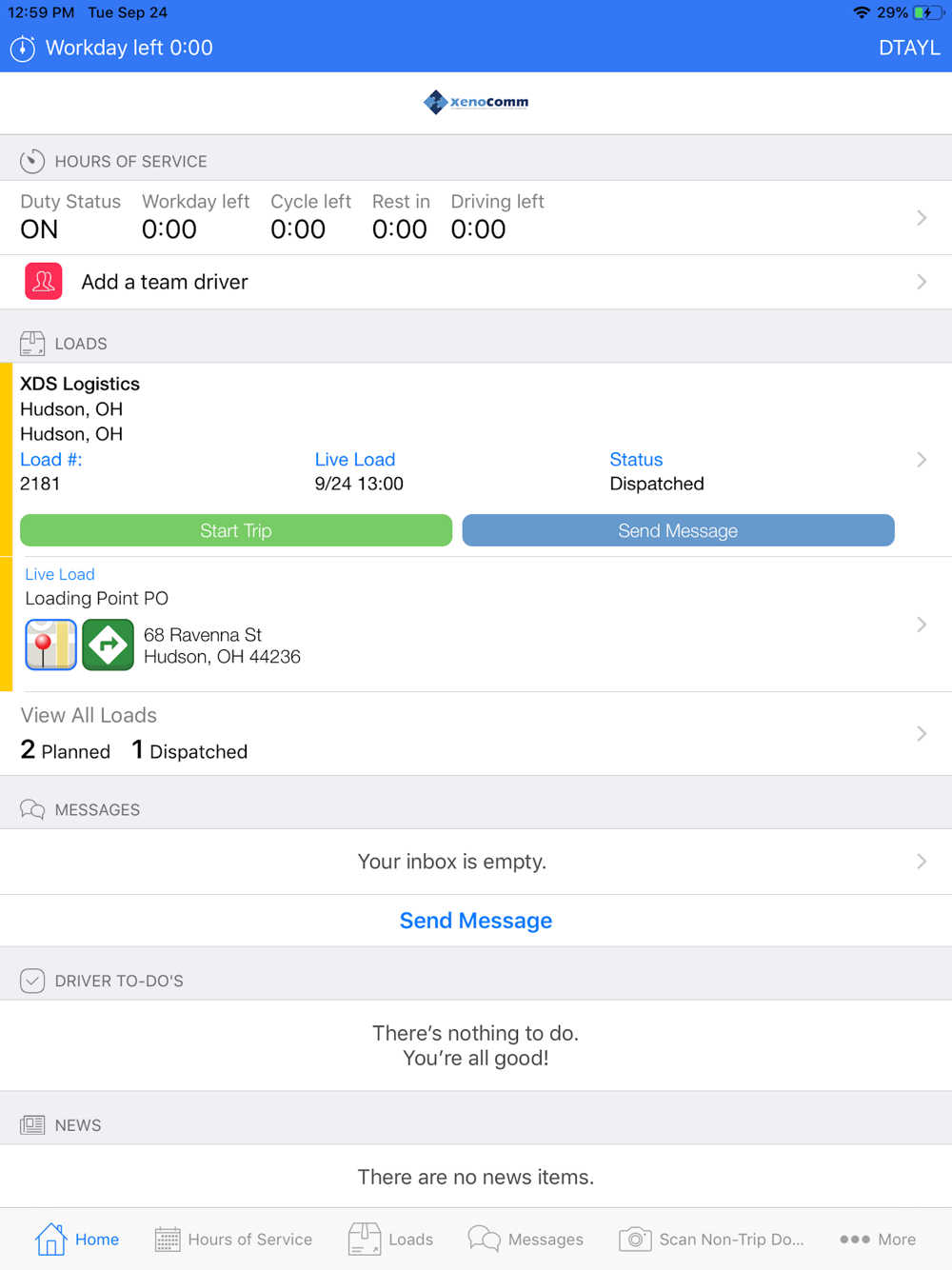The image size is (952, 1270).
Task: Open the Add a team driver chevron
Action: 922,282
